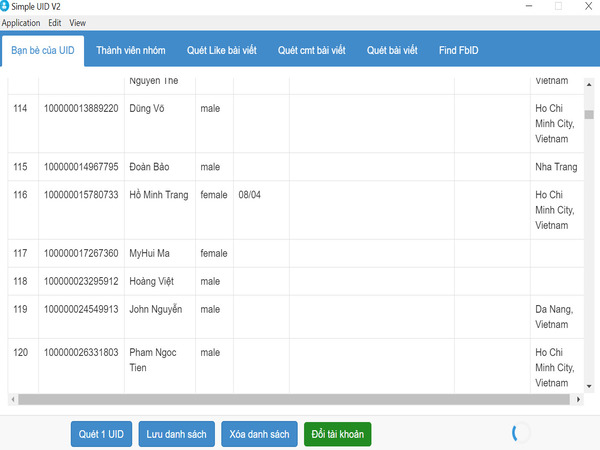Click the Quét 1 UID button

tap(101, 434)
